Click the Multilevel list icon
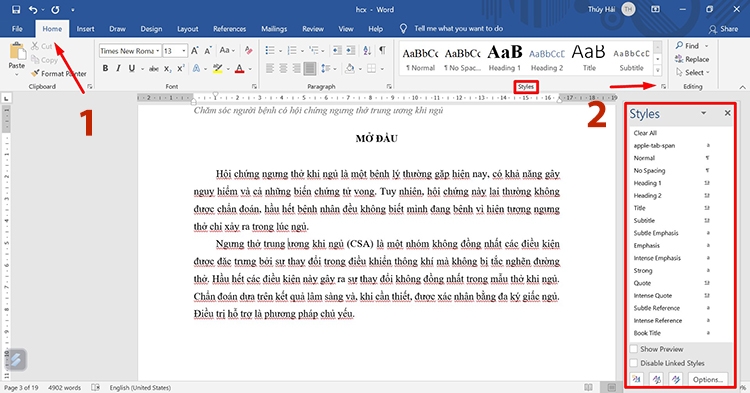This screenshot has width=750, height=393. 314,50
